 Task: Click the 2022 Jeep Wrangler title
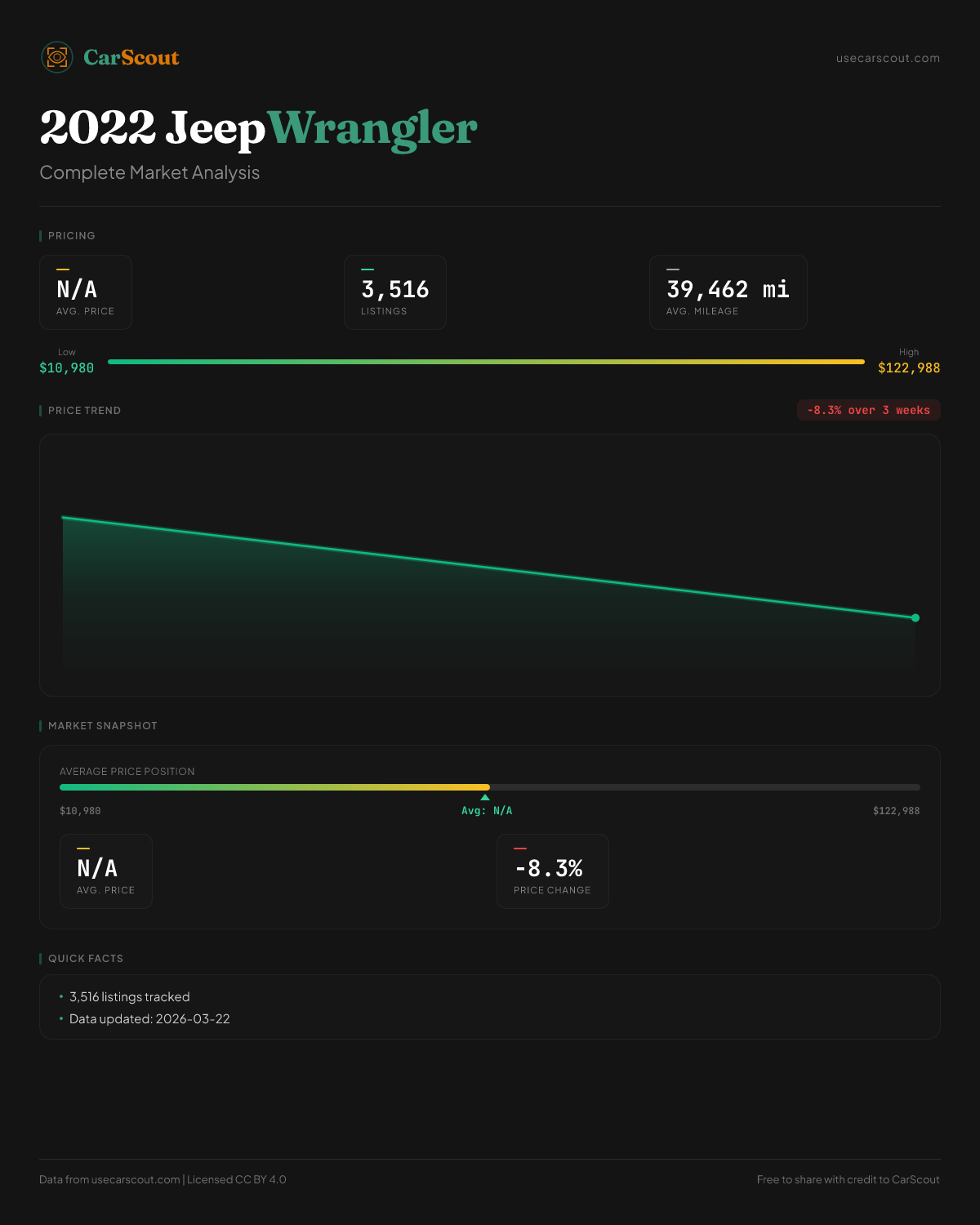coord(258,128)
